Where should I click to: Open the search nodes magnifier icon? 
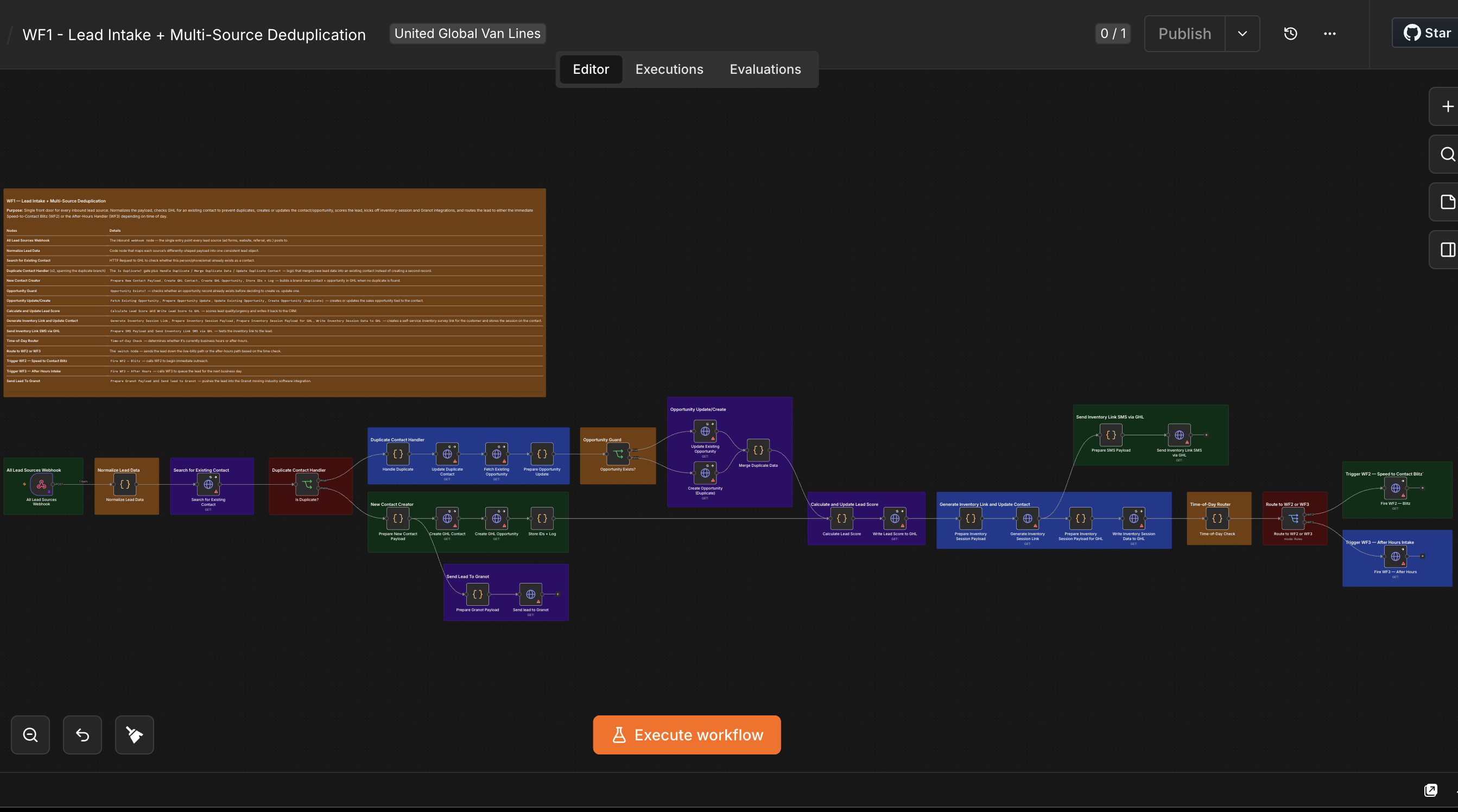coord(1447,154)
